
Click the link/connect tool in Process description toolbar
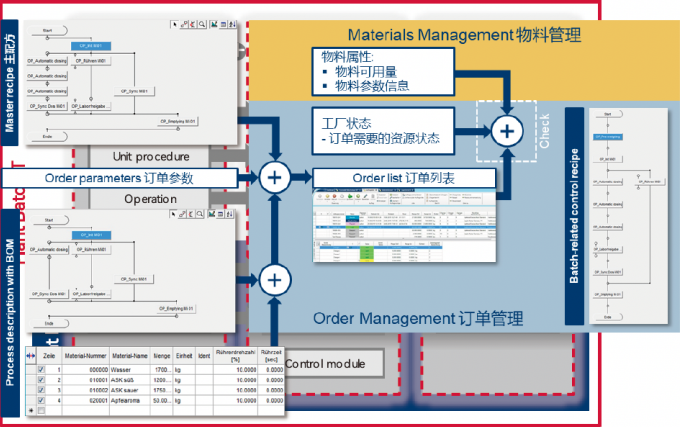coord(182,214)
